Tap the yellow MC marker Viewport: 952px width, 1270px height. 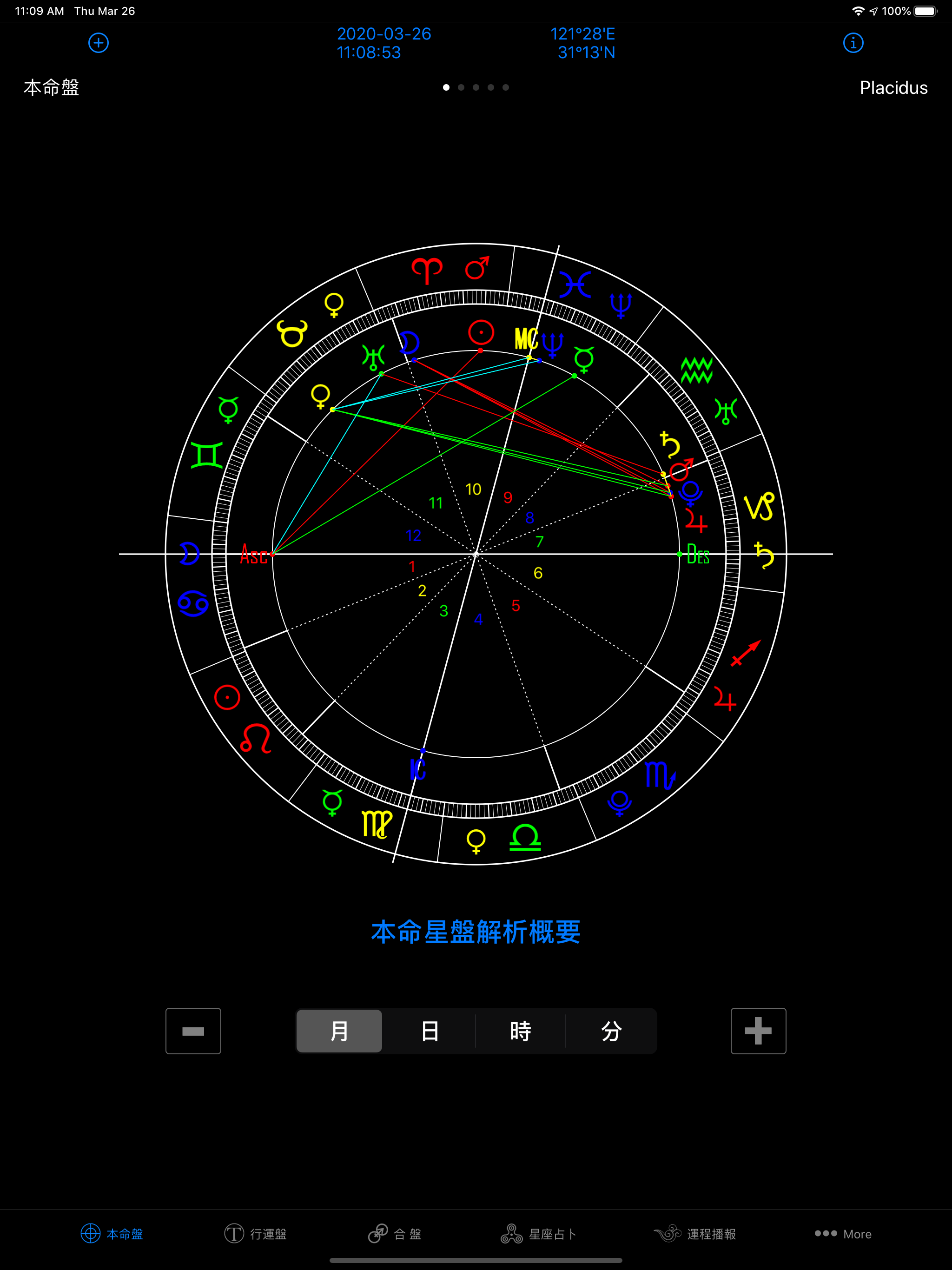pyautogui.click(x=526, y=339)
